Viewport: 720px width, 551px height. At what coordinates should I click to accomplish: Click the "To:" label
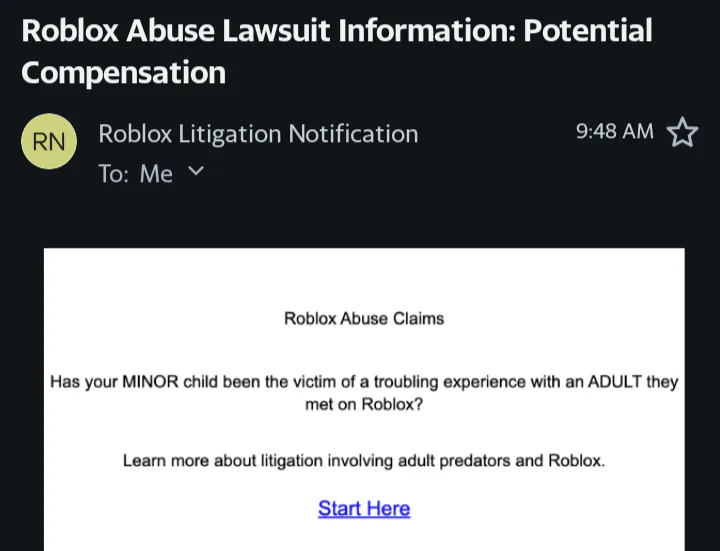[113, 174]
